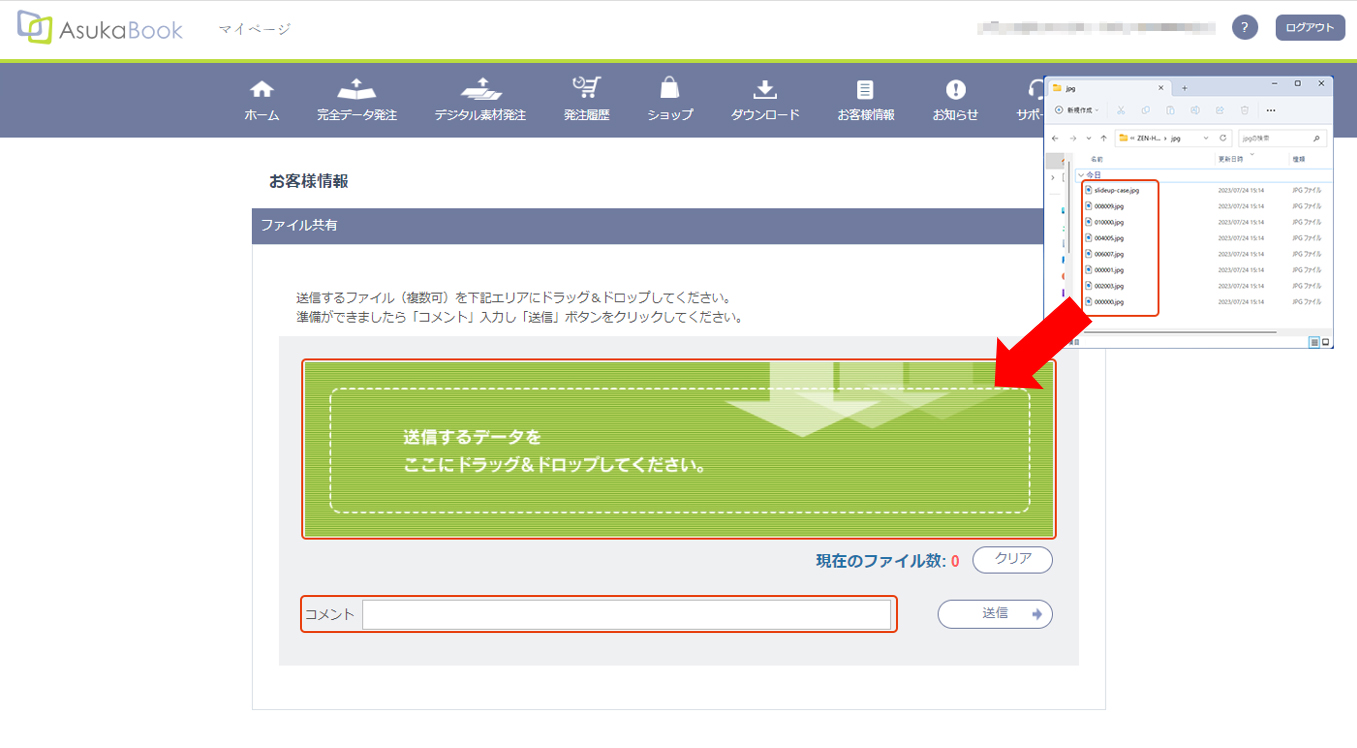1357x748 pixels.
Task: Switch to thumbnail view in File Explorer
Action: tap(1326, 342)
